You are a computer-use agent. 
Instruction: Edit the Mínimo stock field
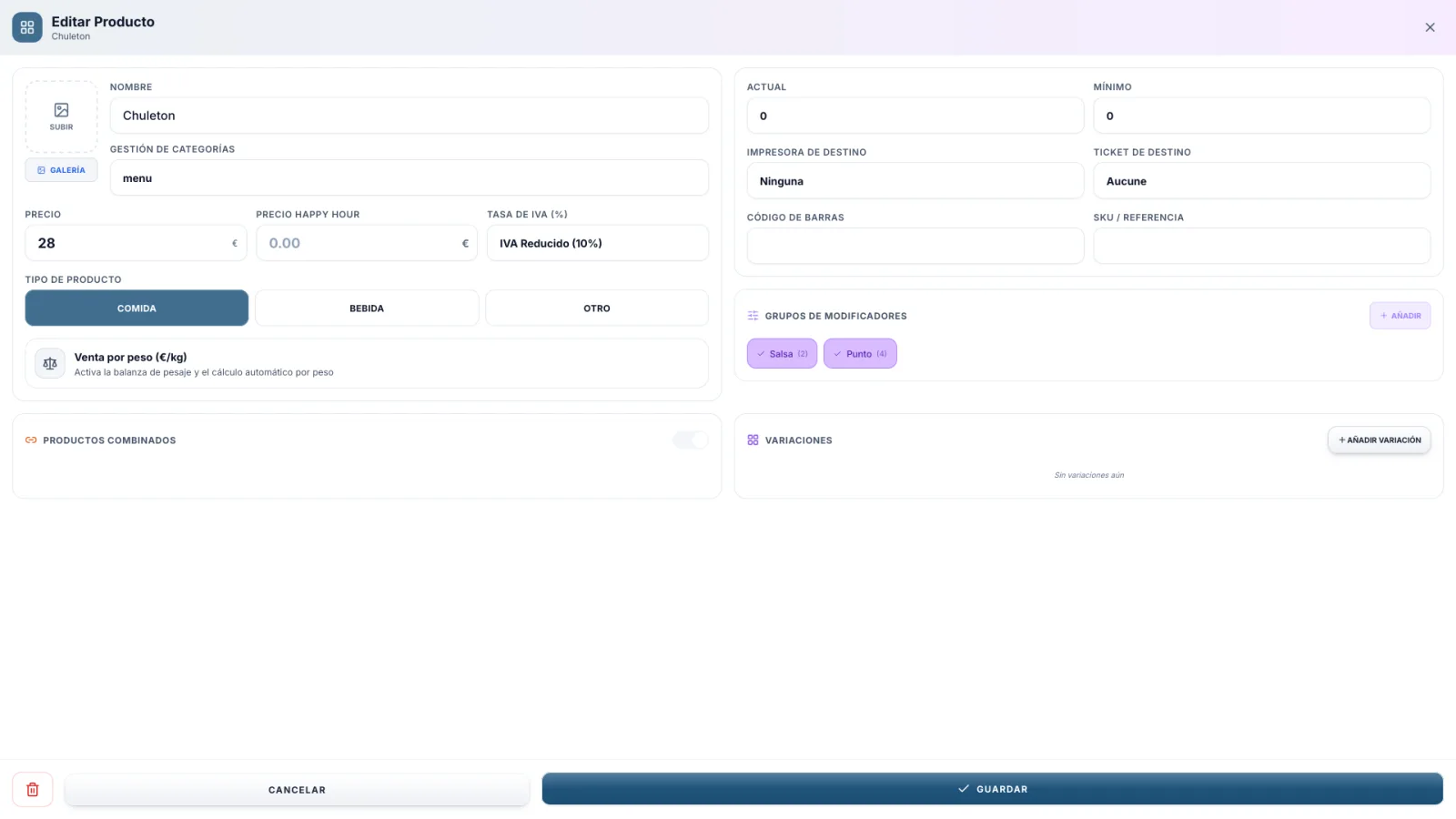pos(1261,116)
